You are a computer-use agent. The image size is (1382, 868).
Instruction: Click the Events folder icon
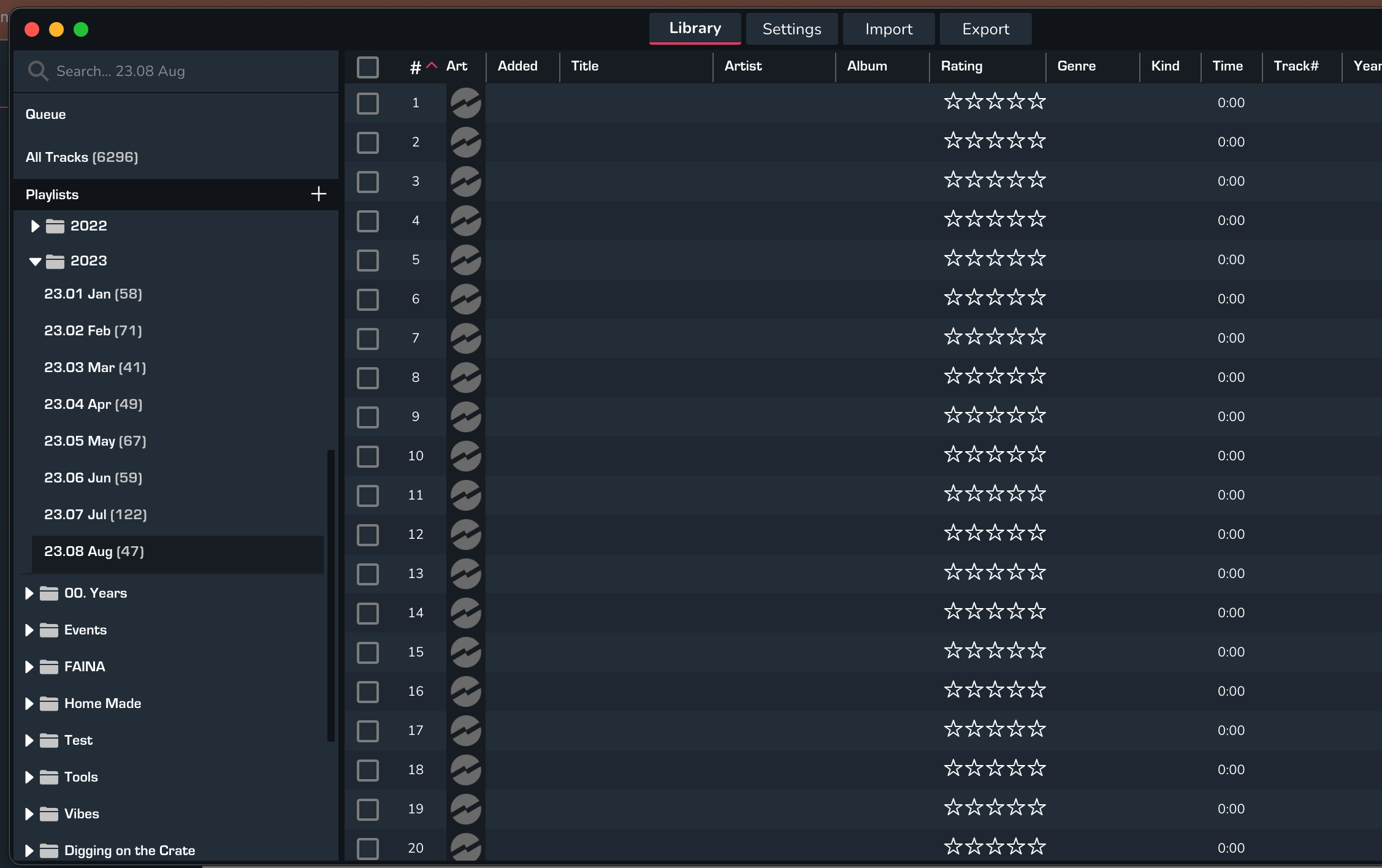(x=49, y=630)
